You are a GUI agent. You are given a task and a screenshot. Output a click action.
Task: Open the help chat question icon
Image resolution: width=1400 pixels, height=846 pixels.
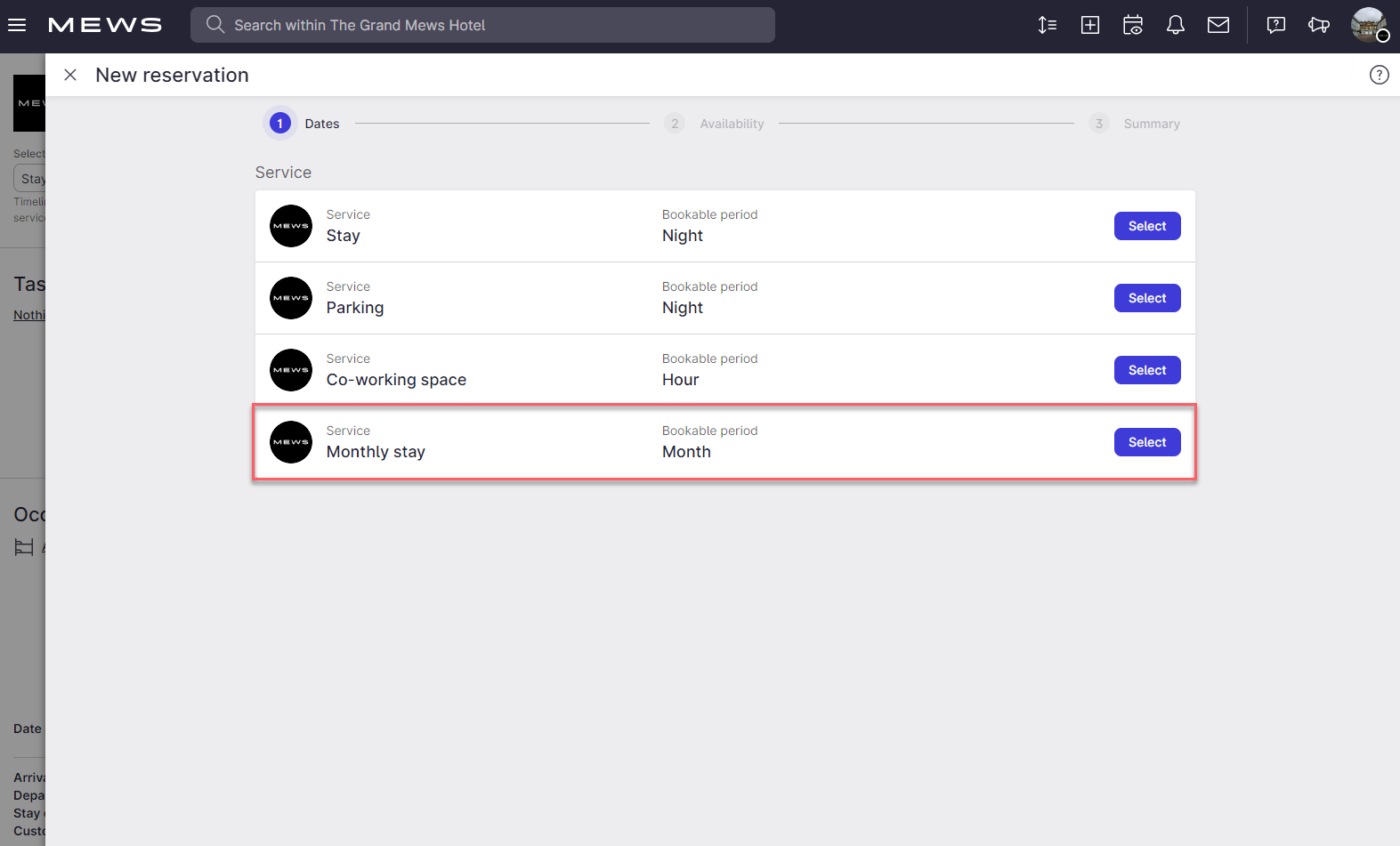point(1276,25)
